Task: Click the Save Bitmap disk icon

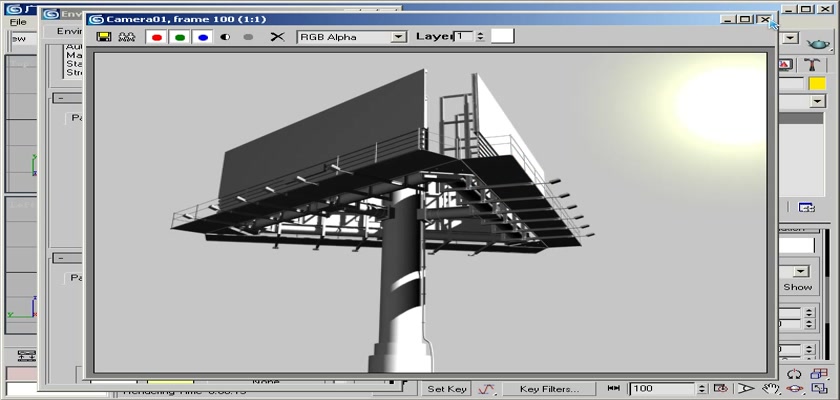Action: click(103, 37)
